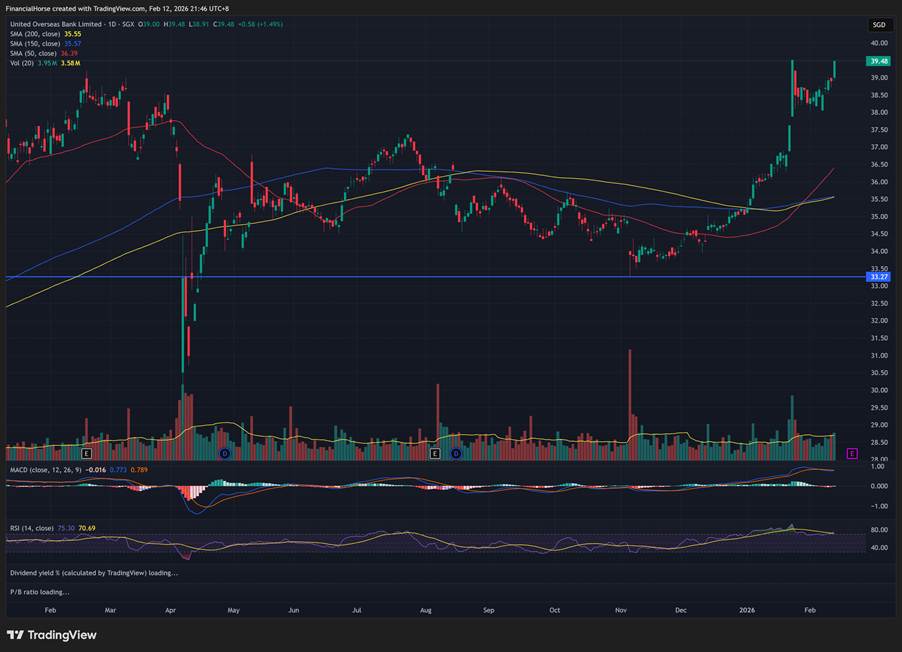Click the green 39.48 current price label
This screenshot has width=902, height=652.
(879, 61)
